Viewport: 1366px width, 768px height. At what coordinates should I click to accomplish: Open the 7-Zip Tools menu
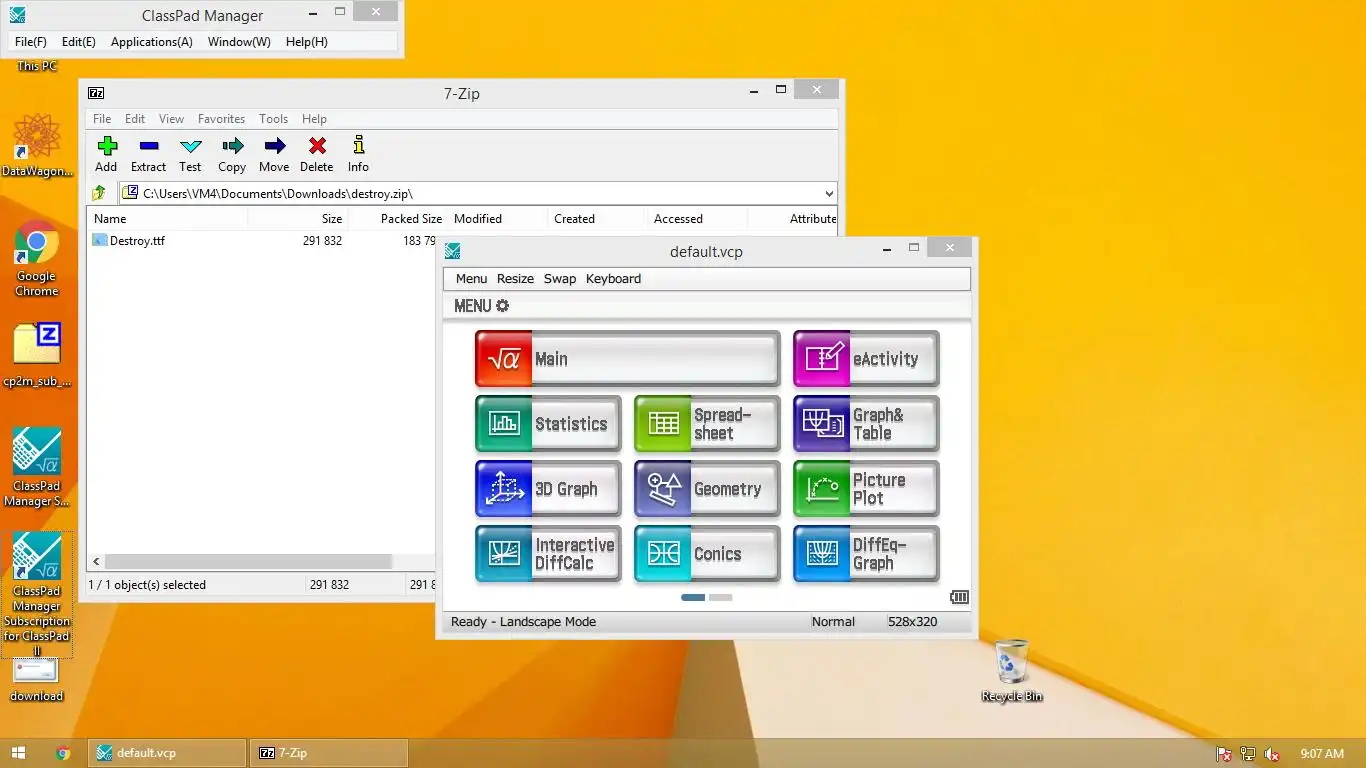tap(273, 118)
